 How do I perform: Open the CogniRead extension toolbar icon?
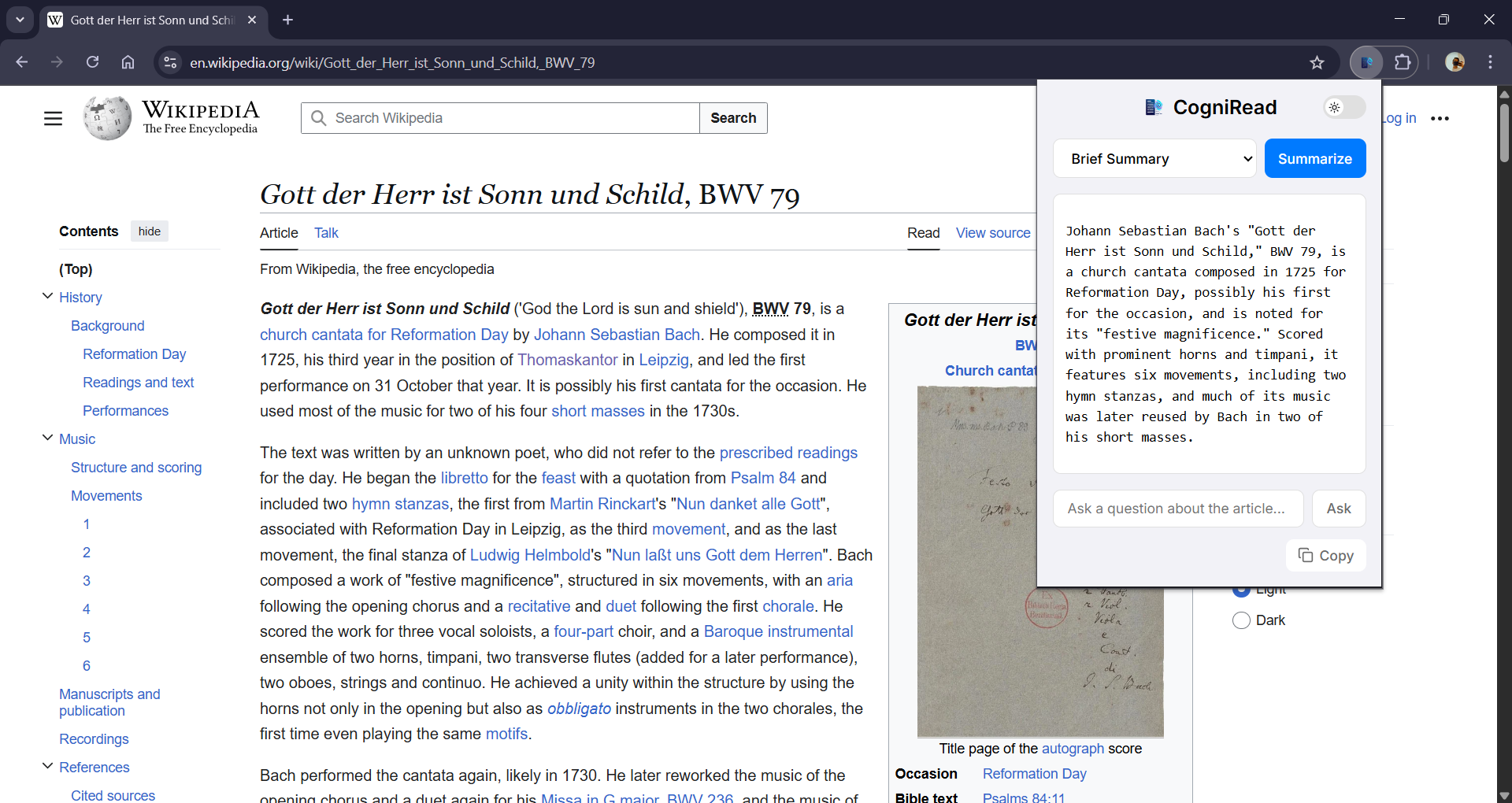(x=1366, y=62)
